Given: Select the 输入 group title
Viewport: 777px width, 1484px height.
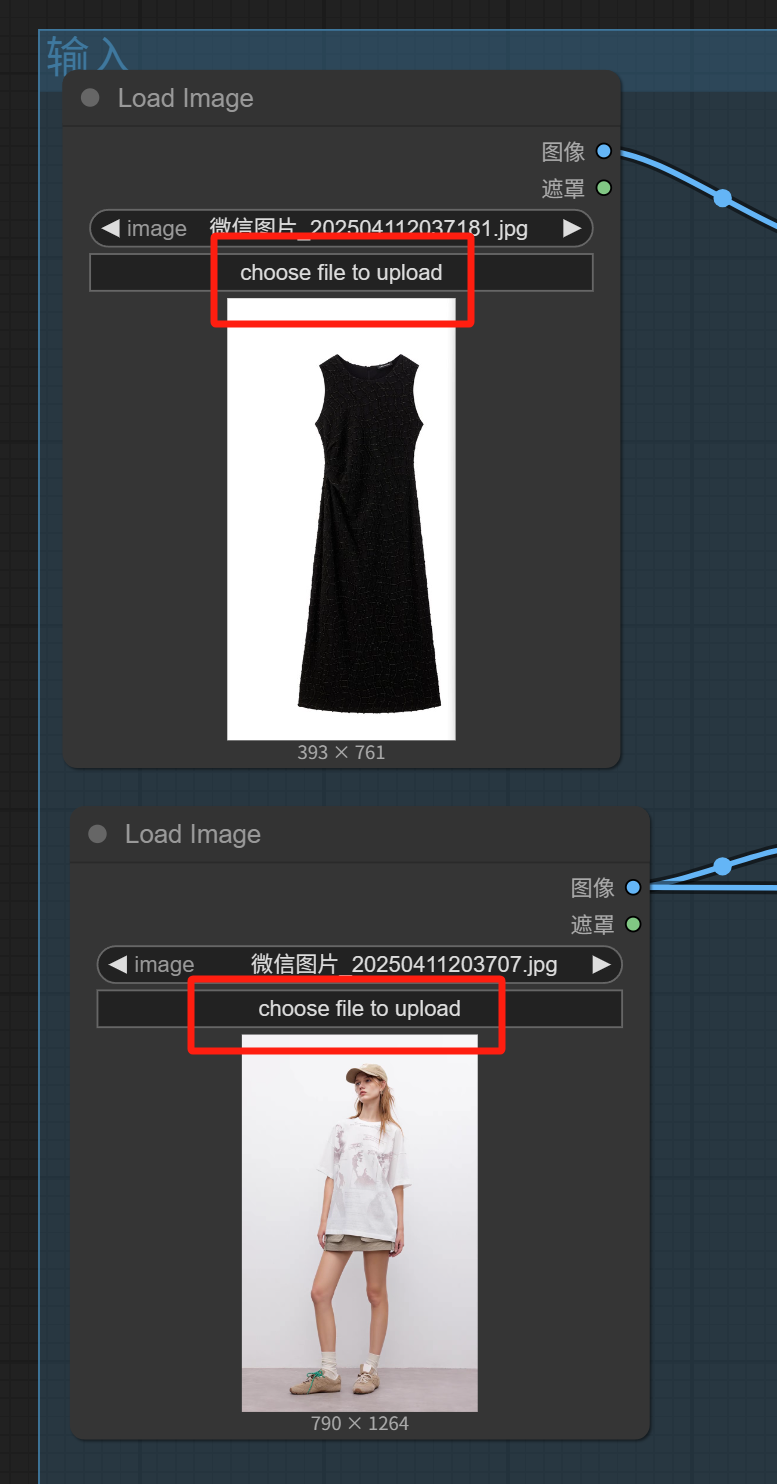Looking at the screenshot, I should point(88,56).
